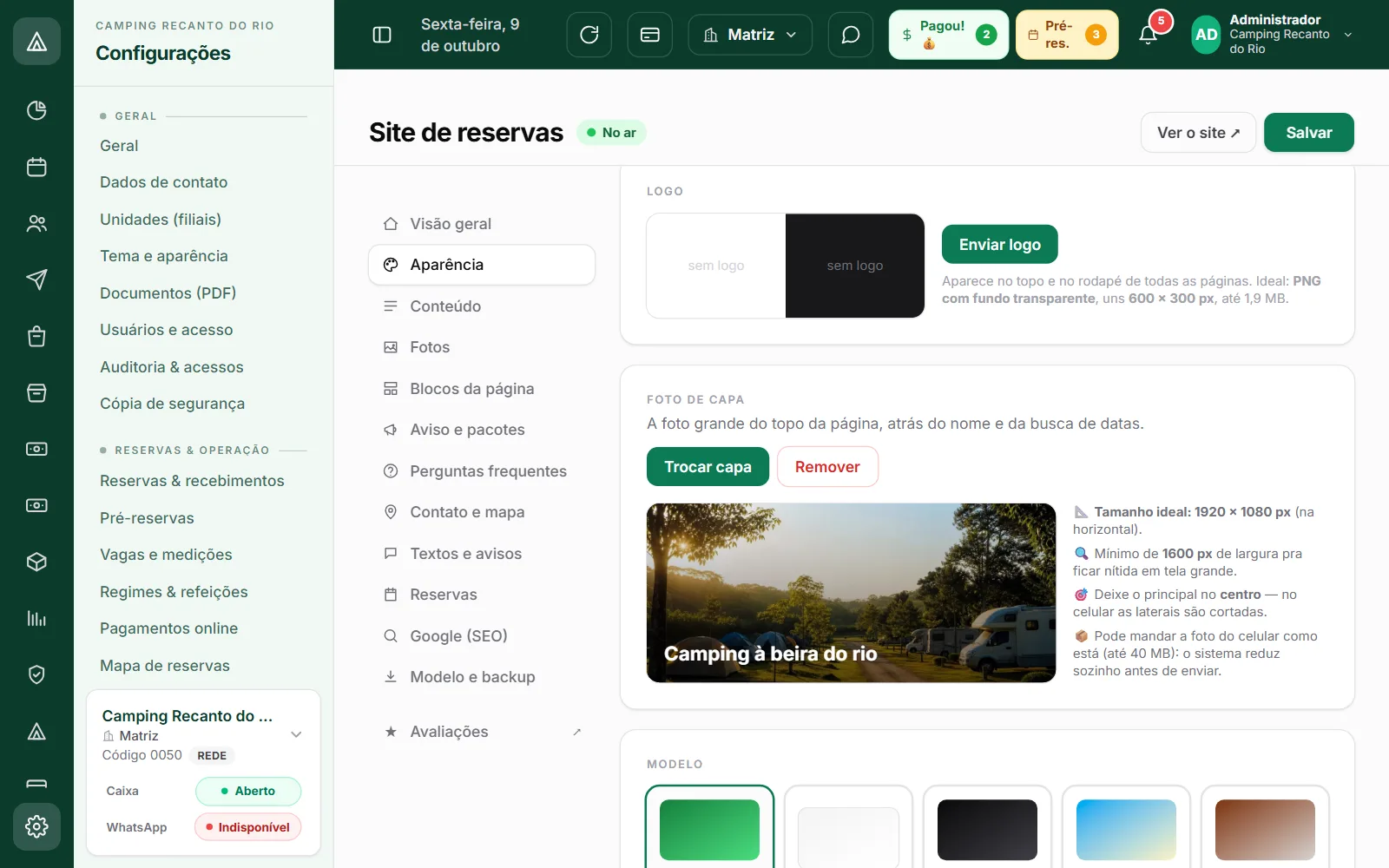Open the Pré-res. badge in top bar
1389x868 pixels.
1067,35
